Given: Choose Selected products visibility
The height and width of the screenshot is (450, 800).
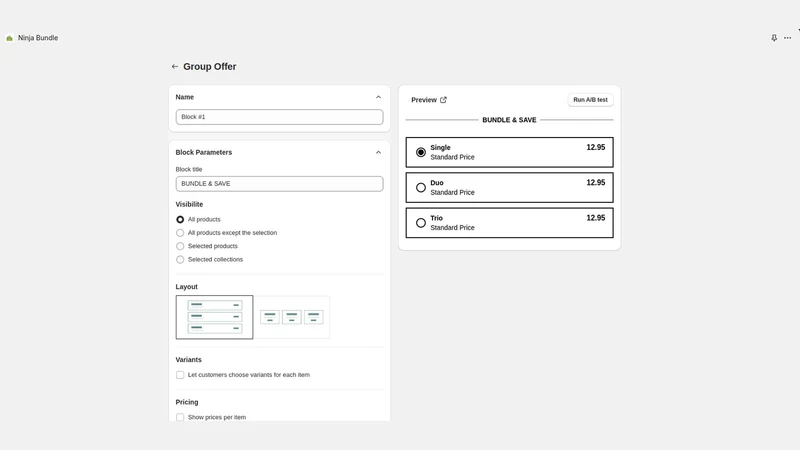Looking at the screenshot, I should 180,246.
